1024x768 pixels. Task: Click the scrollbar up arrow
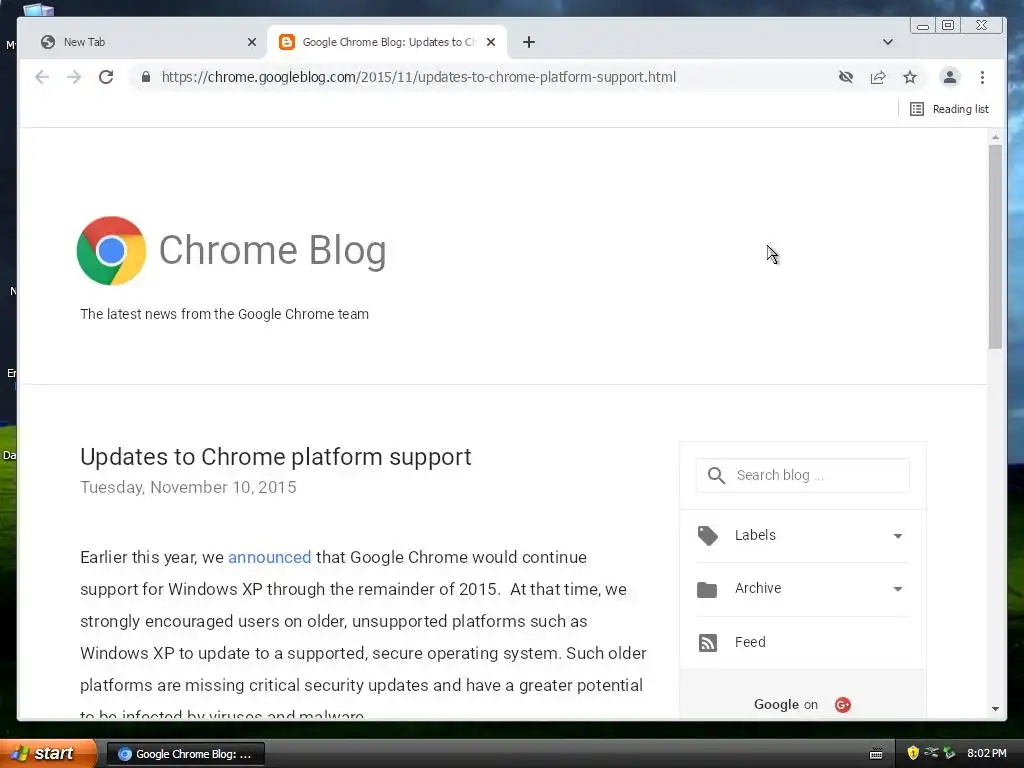pyautogui.click(x=995, y=137)
